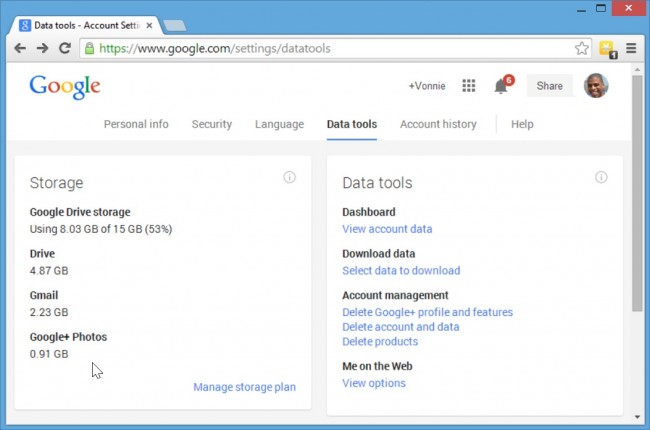Click the 'Account management' heading

395,295
